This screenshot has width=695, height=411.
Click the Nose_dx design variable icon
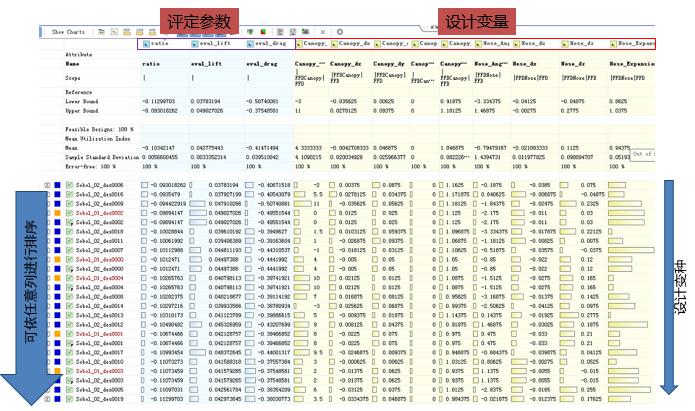point(517,43)
